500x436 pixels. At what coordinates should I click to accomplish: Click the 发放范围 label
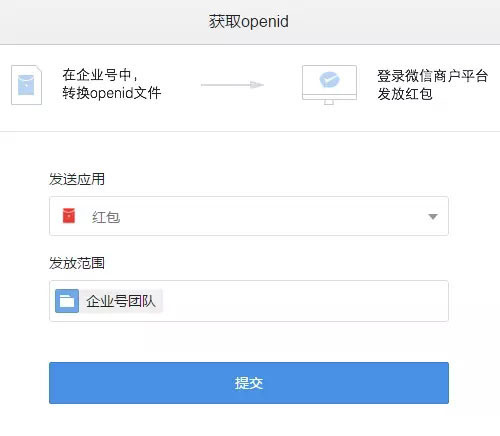[x=77, y=263]
